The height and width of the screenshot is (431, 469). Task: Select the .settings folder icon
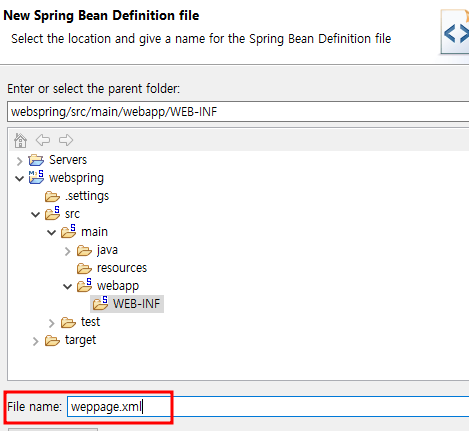[x=52, y=196]
